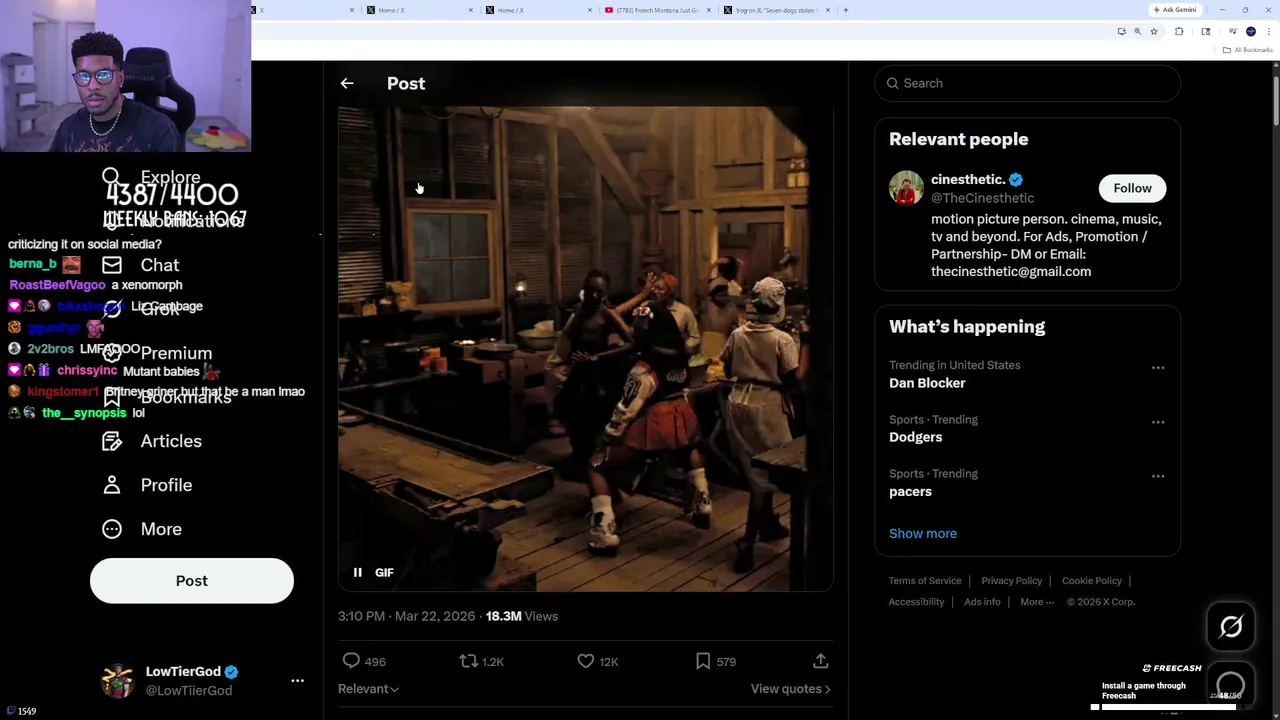Open the Dan Blocker trending topic
This screenshot has width=1280, height=720.
(x=927, y=383)
